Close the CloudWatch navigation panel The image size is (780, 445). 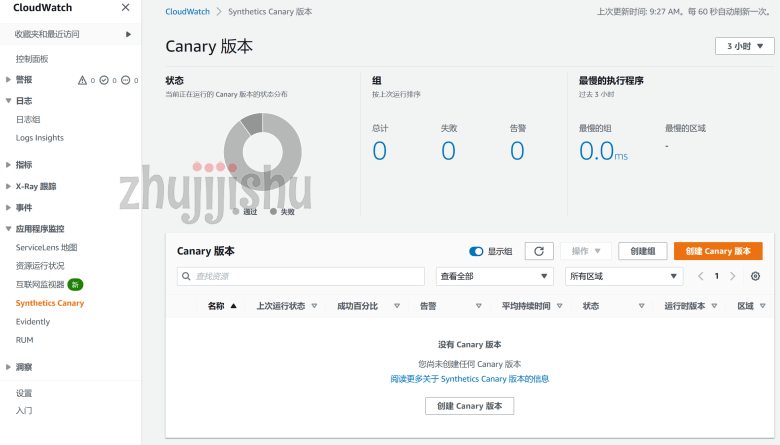(x=125, y=7)
